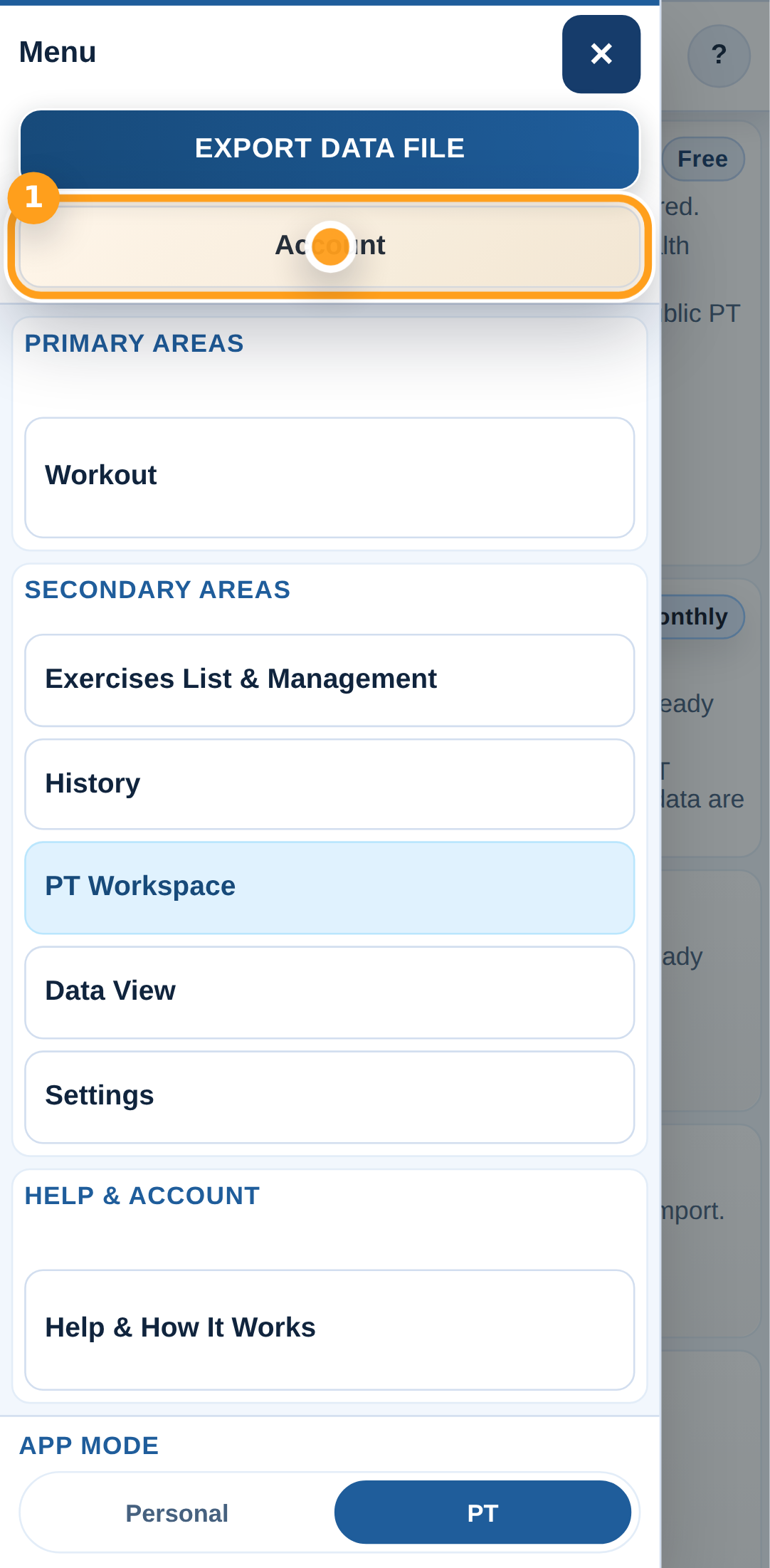
Task: Click the Secondary Areas section heading
Action: click(x=157, y=590)
